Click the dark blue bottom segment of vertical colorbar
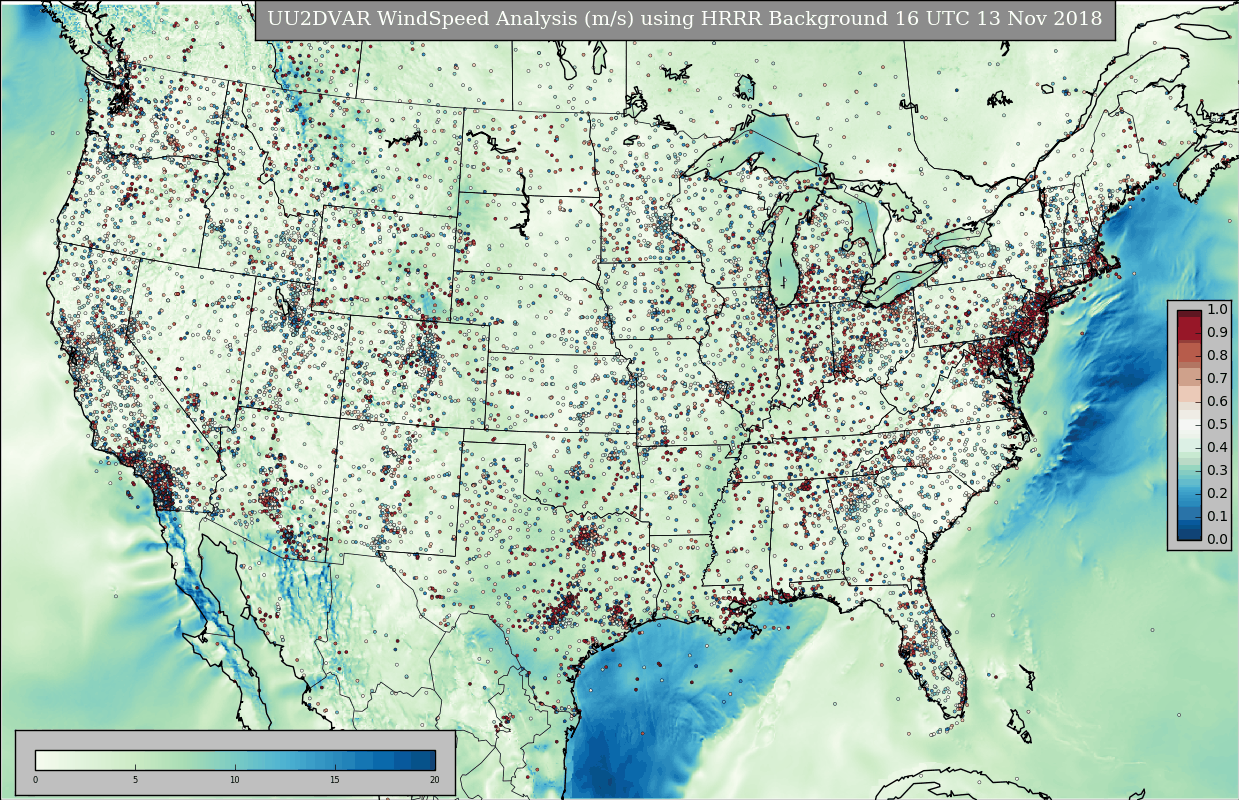This screenshot has width=1239, height=800. (x=1189, y=534)
